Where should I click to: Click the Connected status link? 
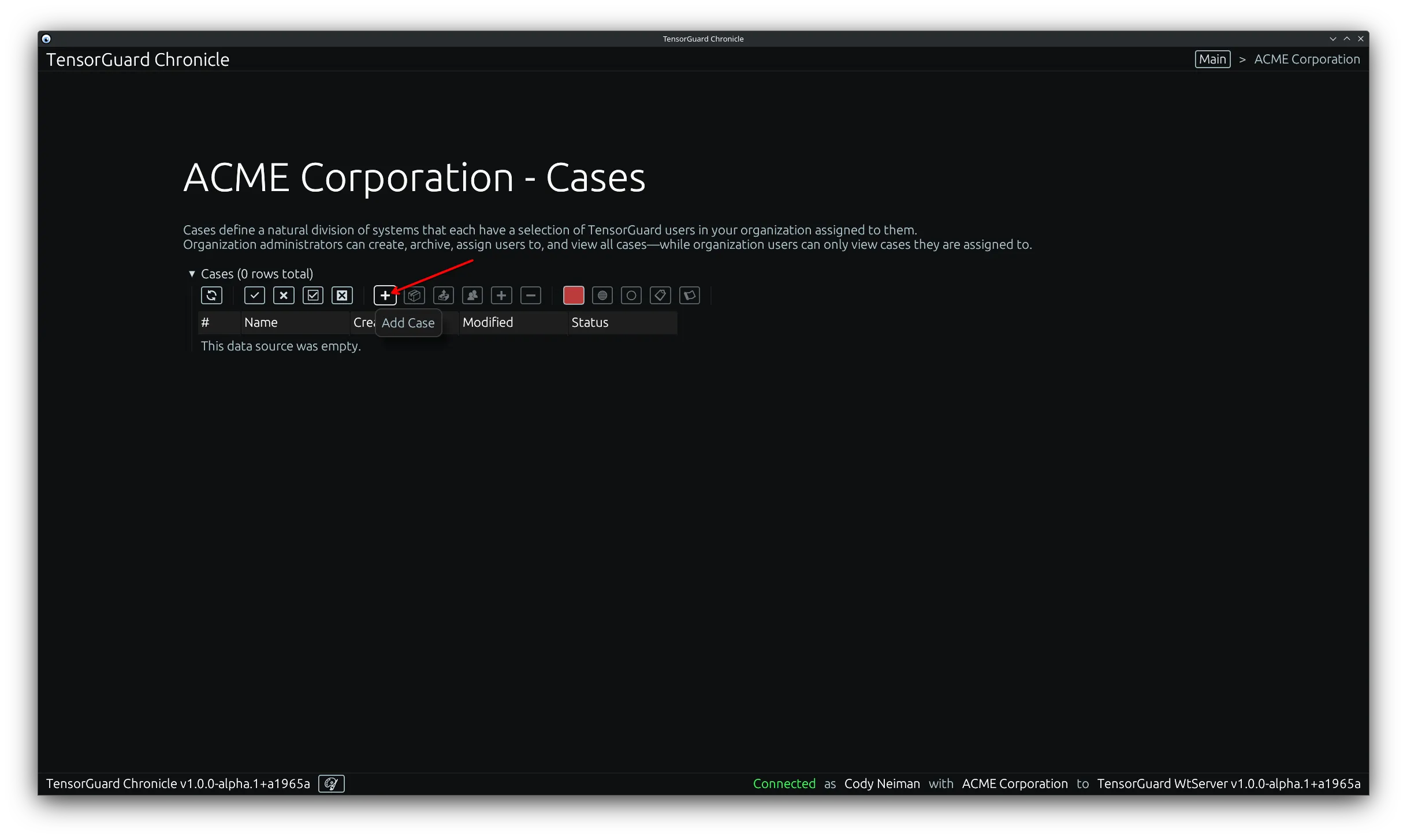point(784,783)
